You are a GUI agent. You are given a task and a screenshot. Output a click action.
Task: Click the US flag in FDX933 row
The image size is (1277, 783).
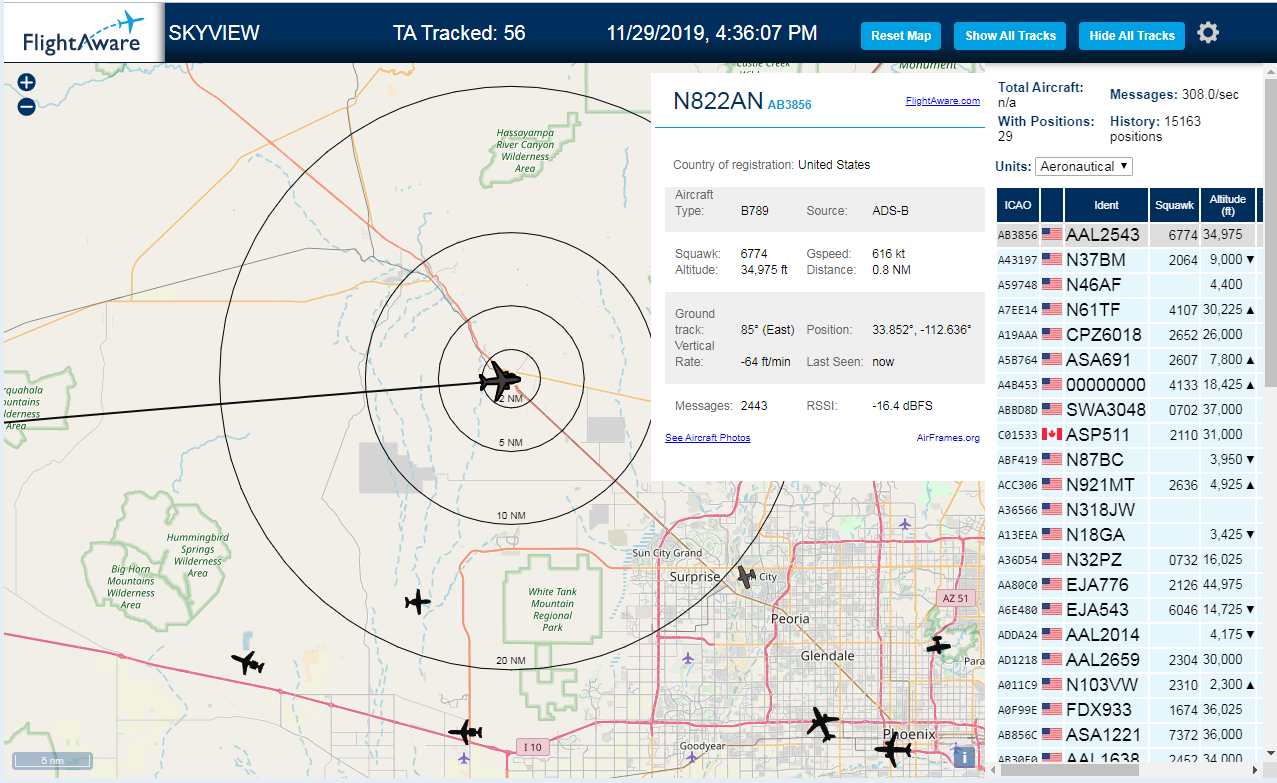1052,709
